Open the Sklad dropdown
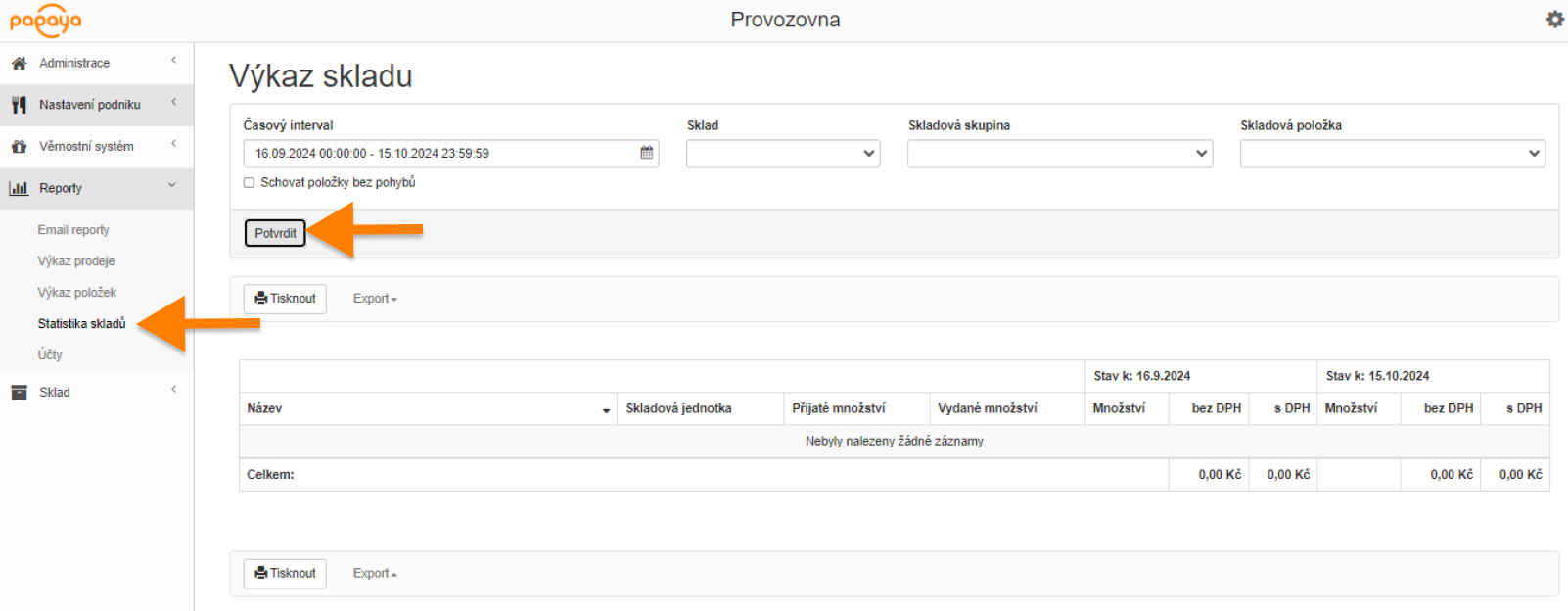The image size is (1568, 611). click(783, 154)
